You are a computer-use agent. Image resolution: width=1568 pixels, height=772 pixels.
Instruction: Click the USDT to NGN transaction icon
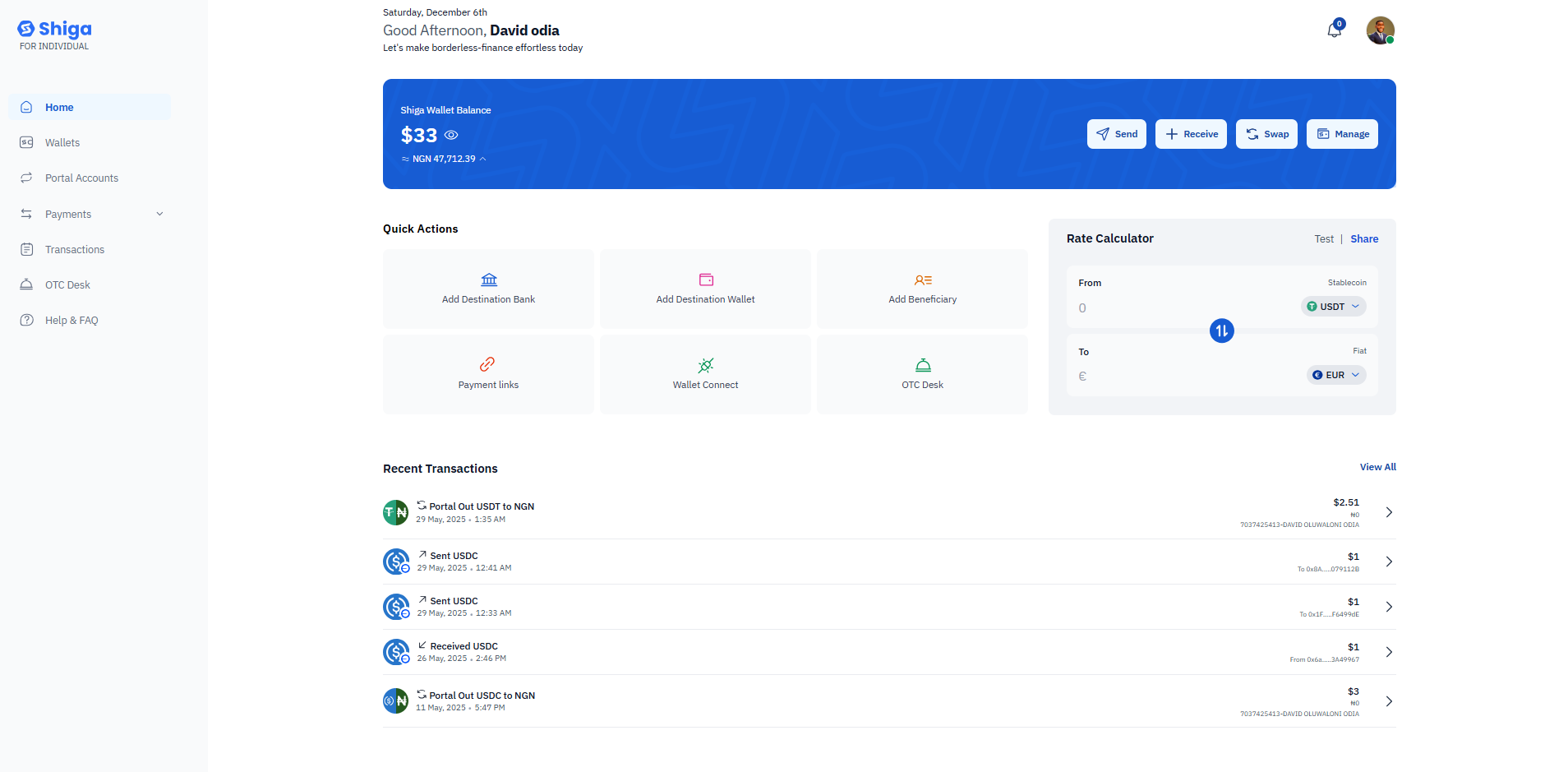(x=396, y=512)
